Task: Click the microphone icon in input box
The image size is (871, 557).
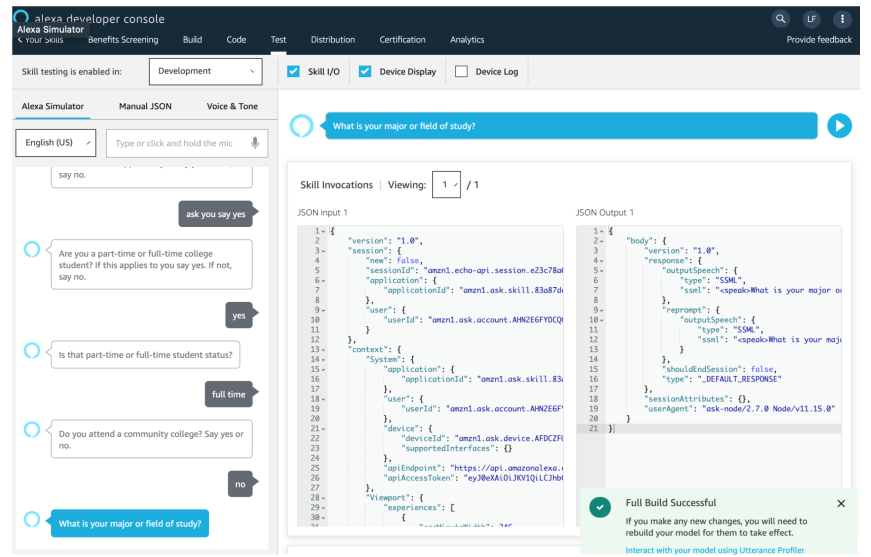Action: coord(255,143)
